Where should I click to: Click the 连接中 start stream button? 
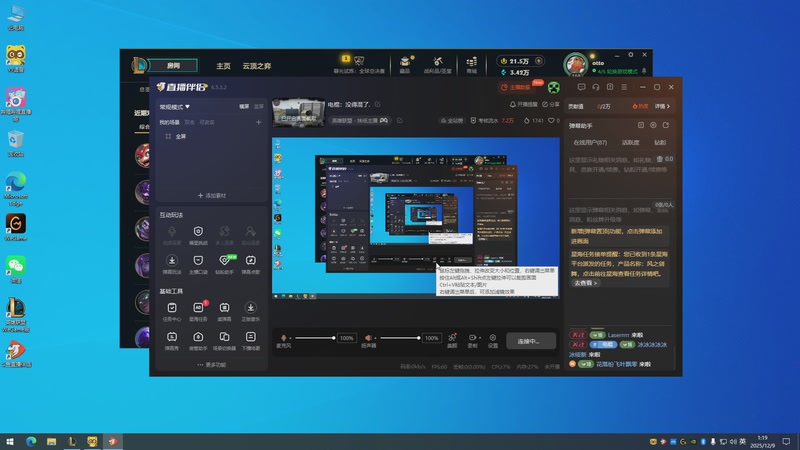click(x=531, y=341)
